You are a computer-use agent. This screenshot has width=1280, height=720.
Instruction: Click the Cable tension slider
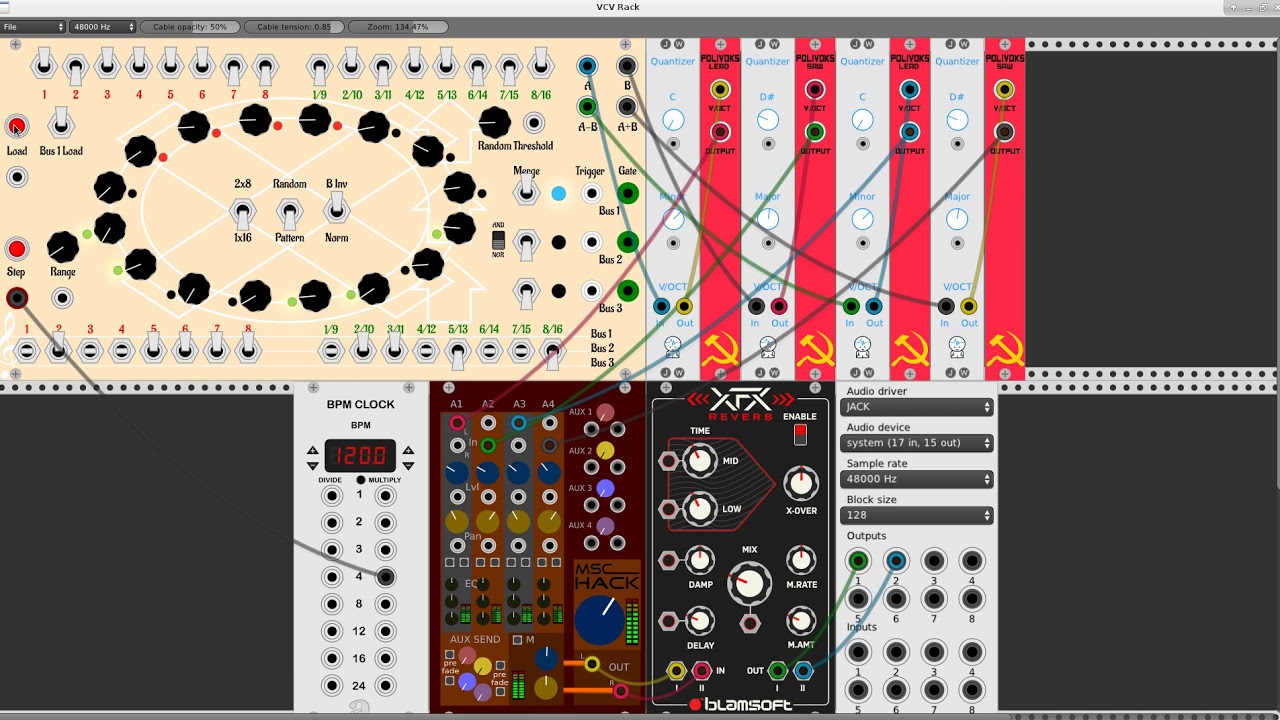tap(294, 27)
